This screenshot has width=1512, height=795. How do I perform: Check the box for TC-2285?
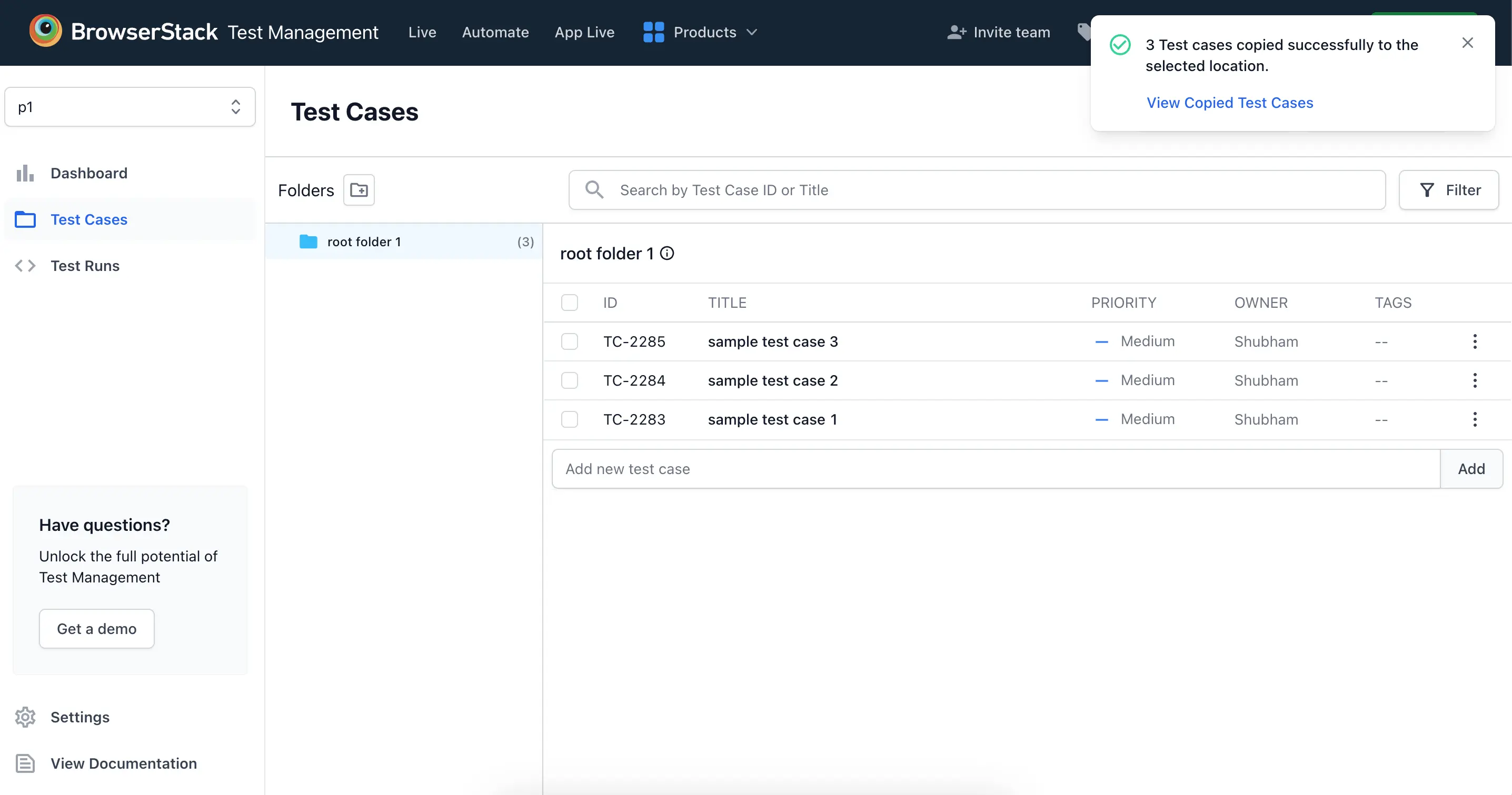569,341
